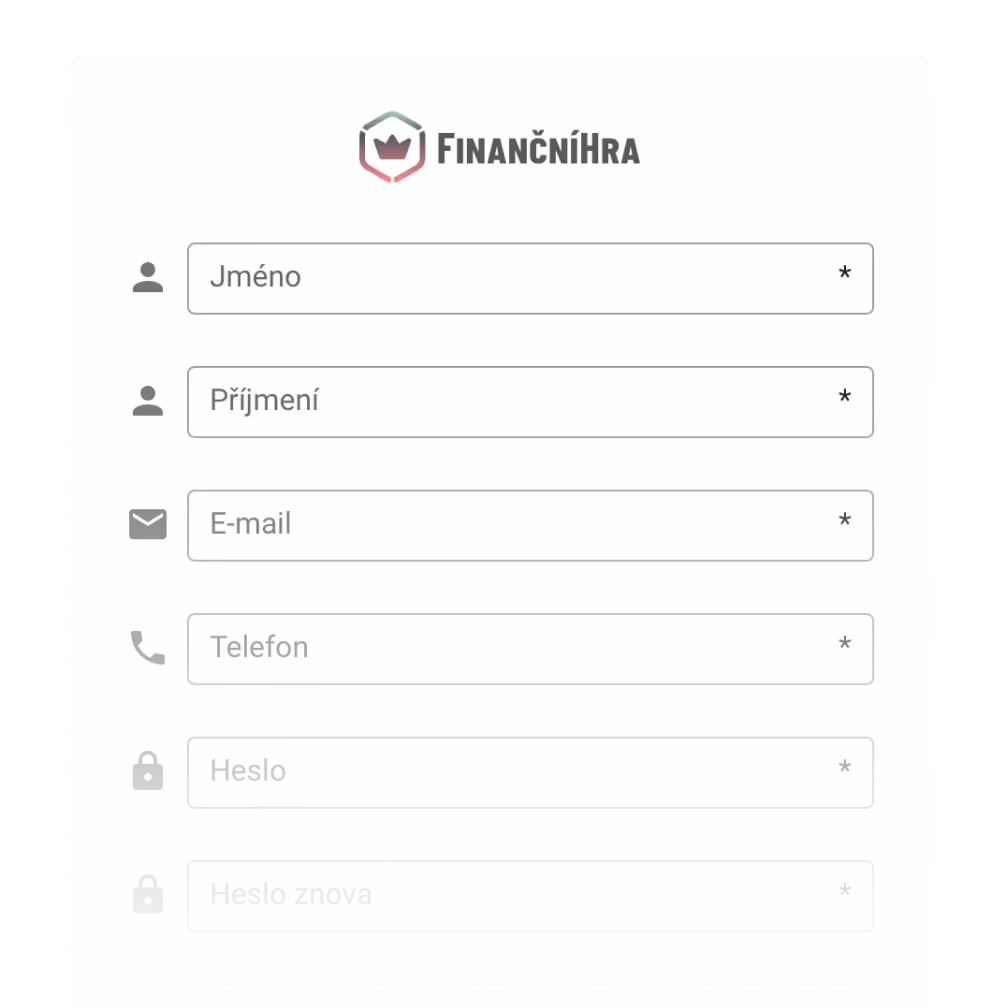This screenshot has height=1008, width=992.
Task: Click the asterisk in the Telefon field
Action: (845, 644)
